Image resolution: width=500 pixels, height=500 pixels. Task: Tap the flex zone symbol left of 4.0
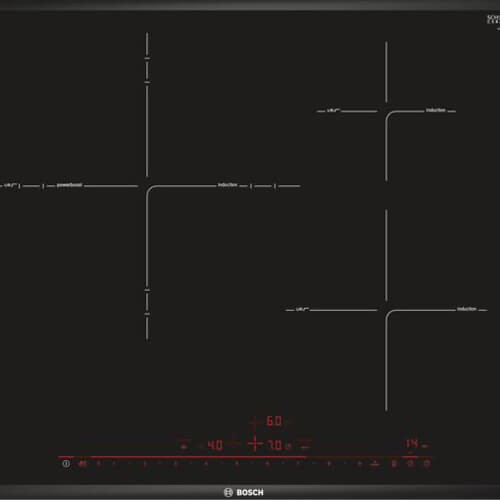184,446
